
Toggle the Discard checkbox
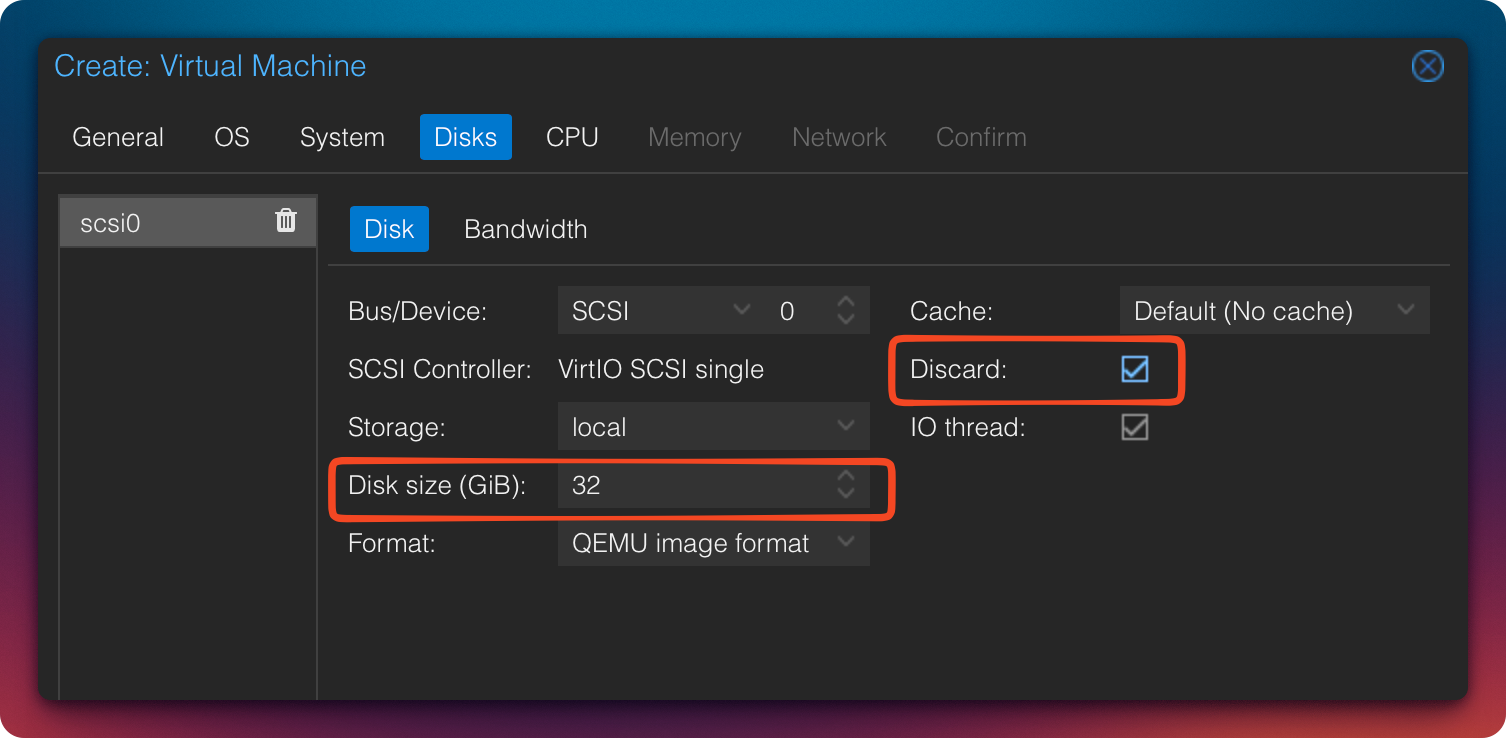1134,369
